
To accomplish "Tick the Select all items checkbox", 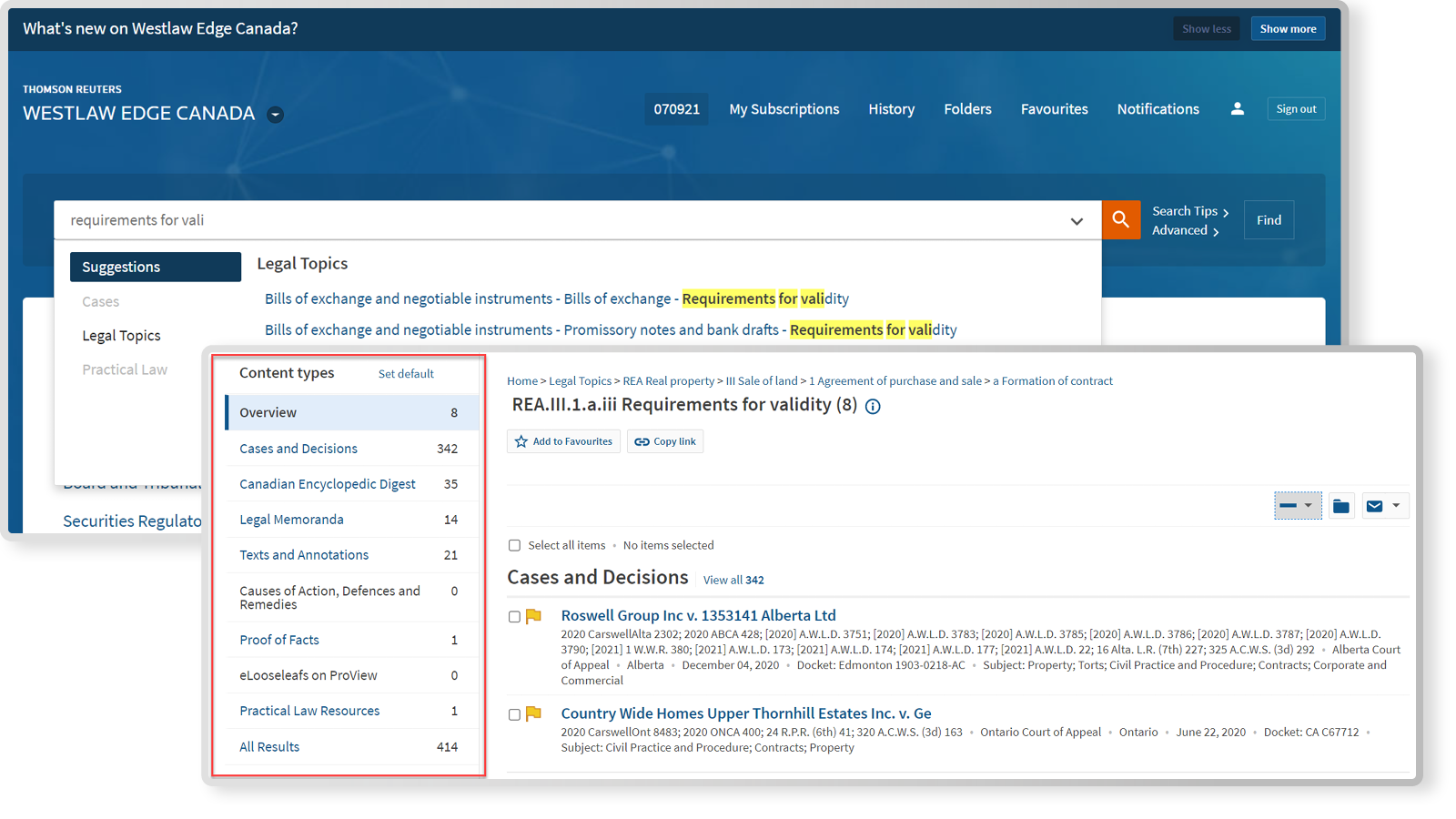I will click(514, 545).
